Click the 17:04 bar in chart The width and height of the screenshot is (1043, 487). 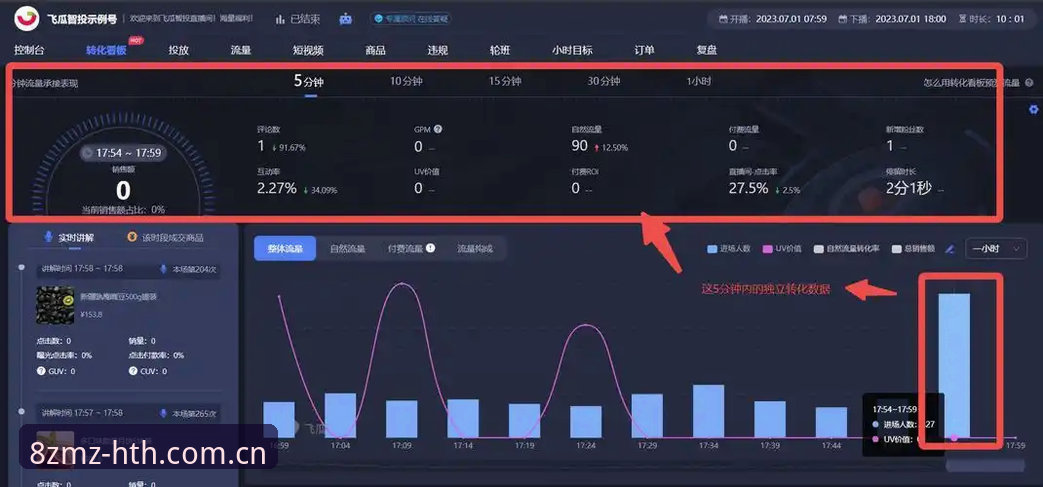(340, 415)
